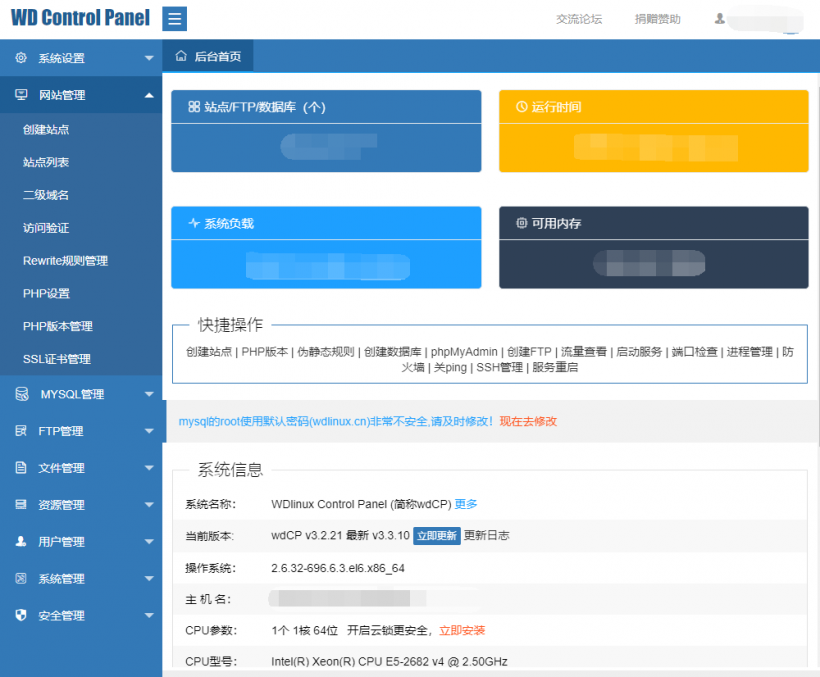This screenshot has height=677, width=820.
Task: Expand the 安全管理 menu arrow
Action: click(x=149, y=616)
